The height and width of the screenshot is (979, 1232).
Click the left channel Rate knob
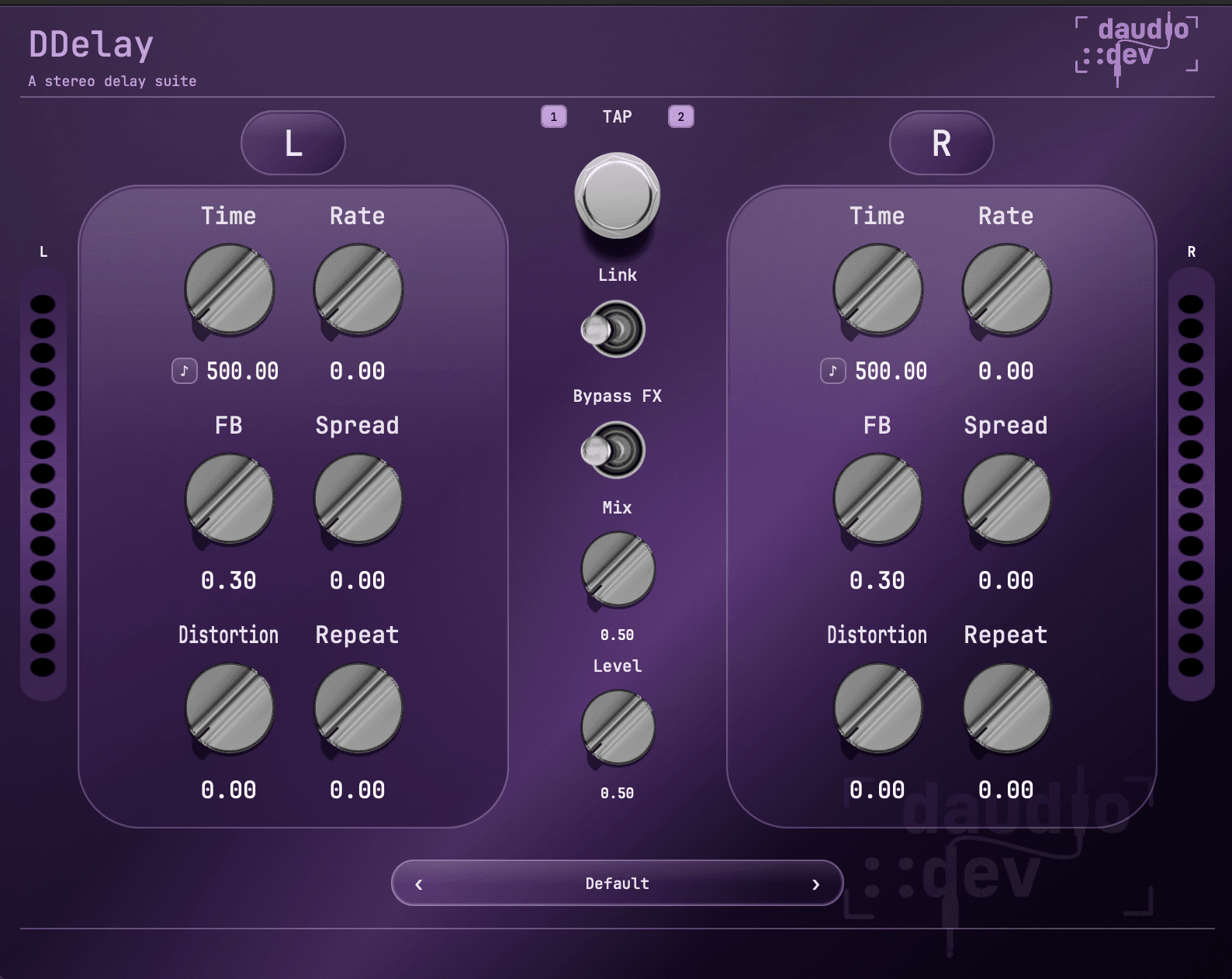click(358, 290)
